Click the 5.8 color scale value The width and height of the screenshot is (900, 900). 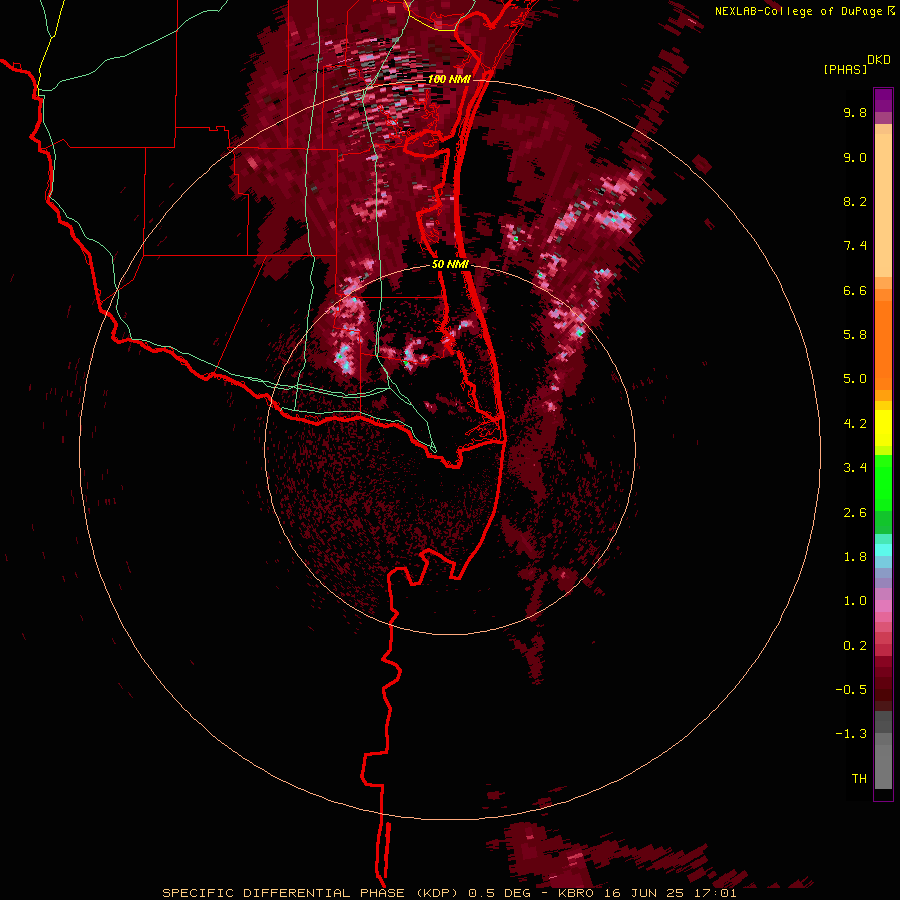pyautogui.click(x=855, y=335)
